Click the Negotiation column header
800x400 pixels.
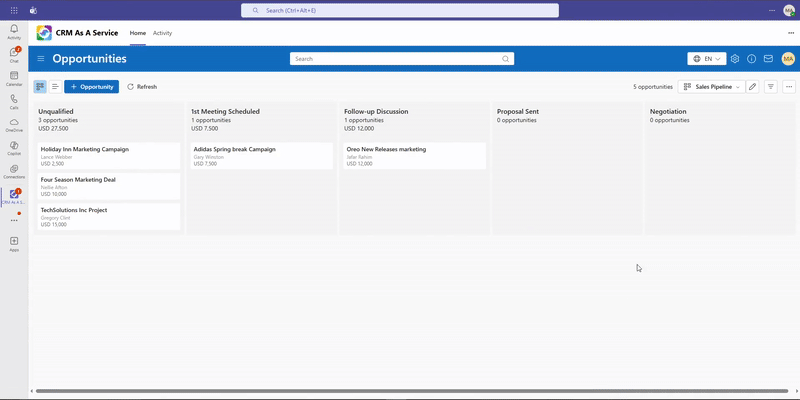coord(668,111)
